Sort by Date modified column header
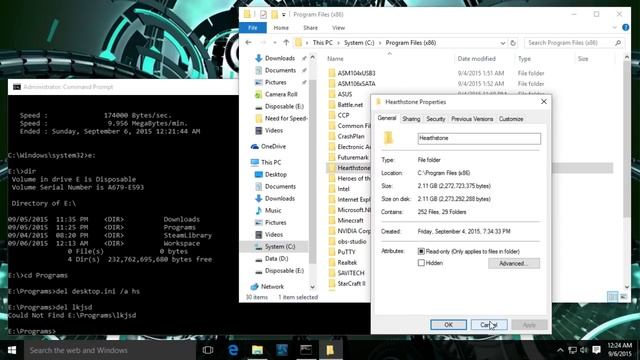The width and height of the screenshot is (640, 360). pos(476,59)
